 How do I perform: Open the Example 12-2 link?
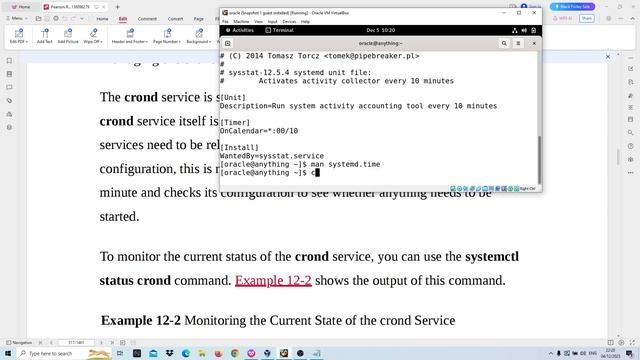click(273, 280)
